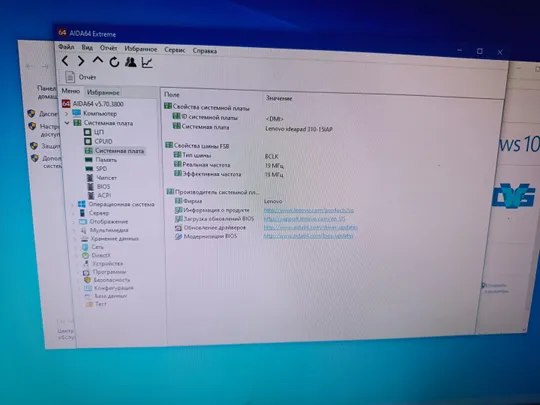
Task: Open Операционная система tree item
Action: coord(116,204)
